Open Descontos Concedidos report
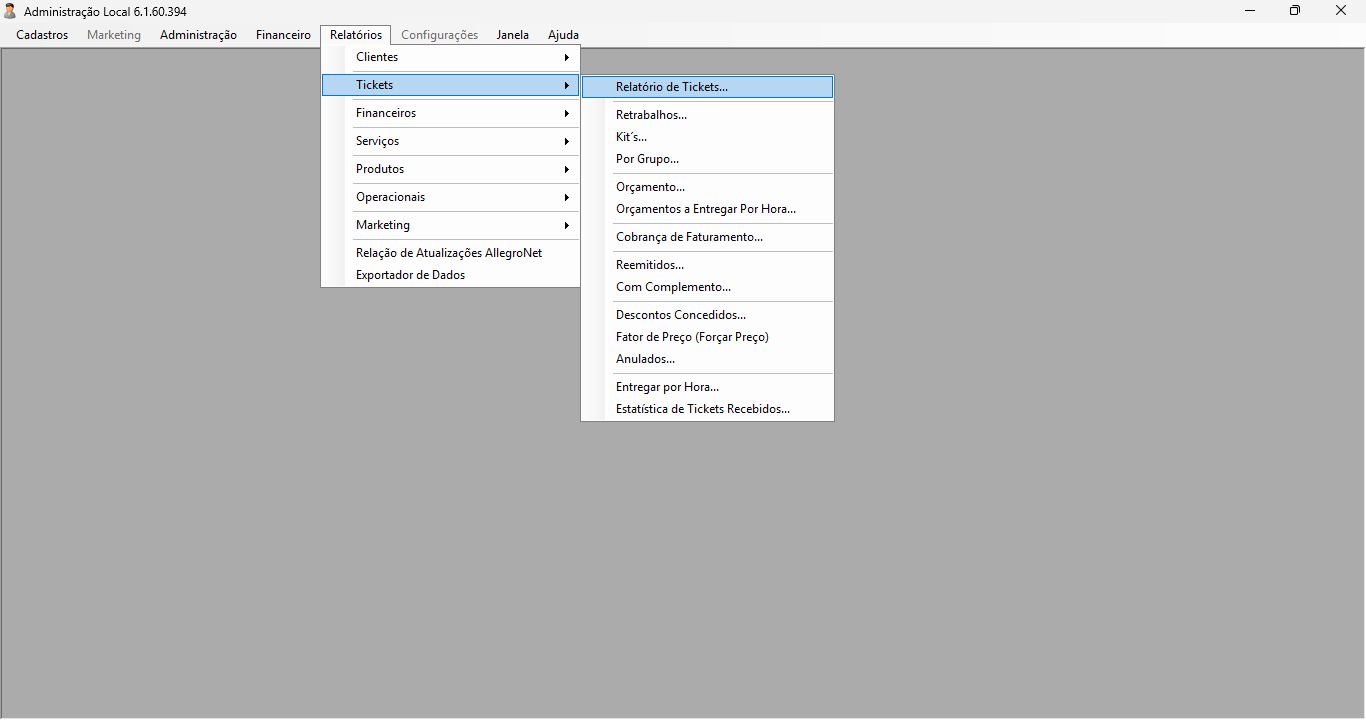Viewport: 1366px width, 720px height. 707,315
